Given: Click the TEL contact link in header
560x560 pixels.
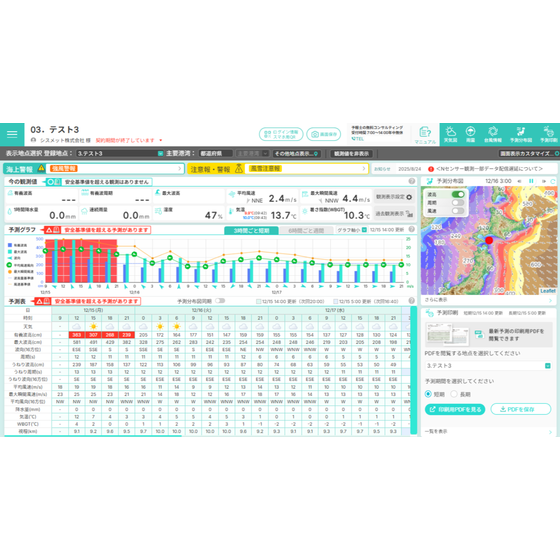Looking at the screenshot, I should 358,139.
